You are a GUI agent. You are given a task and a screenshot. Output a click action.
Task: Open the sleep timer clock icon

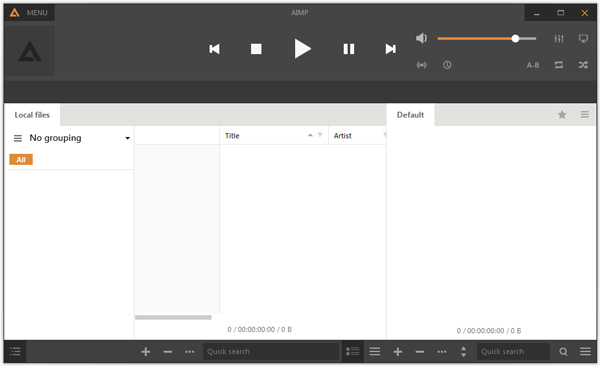pyautogui.click(x=447, y=65)
